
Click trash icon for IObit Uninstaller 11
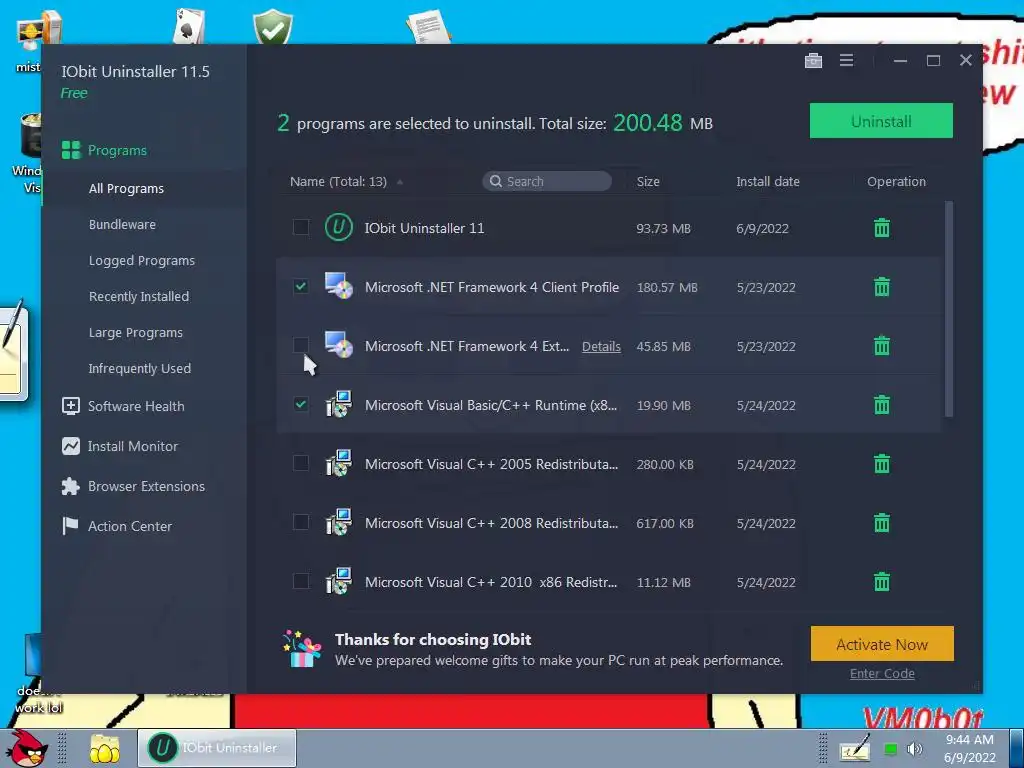[882, 228]
